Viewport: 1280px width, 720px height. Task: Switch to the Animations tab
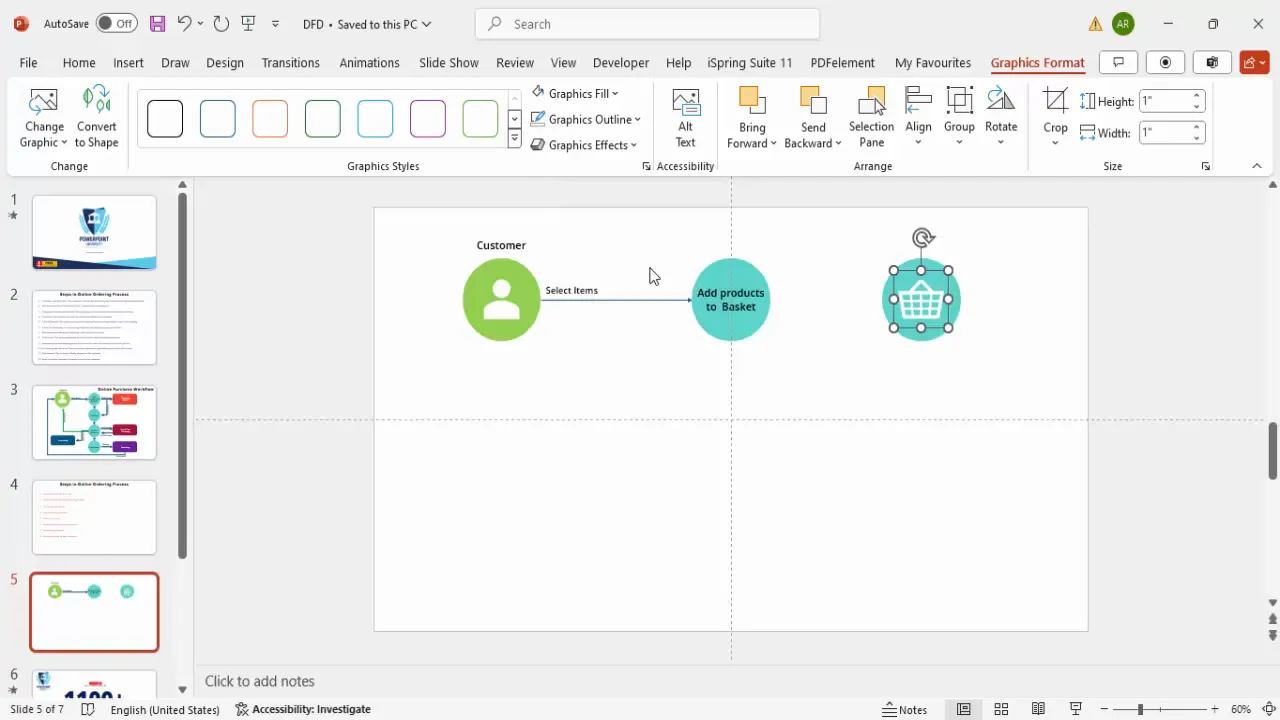point(369,62)
